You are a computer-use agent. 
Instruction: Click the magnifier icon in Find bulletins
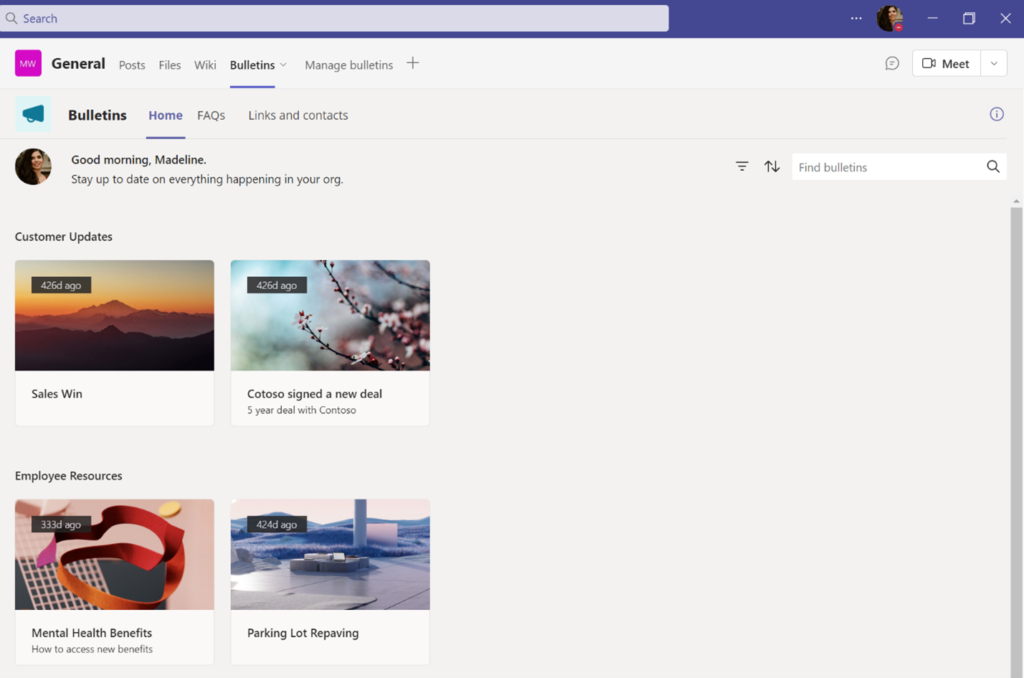tap(993, 167)
